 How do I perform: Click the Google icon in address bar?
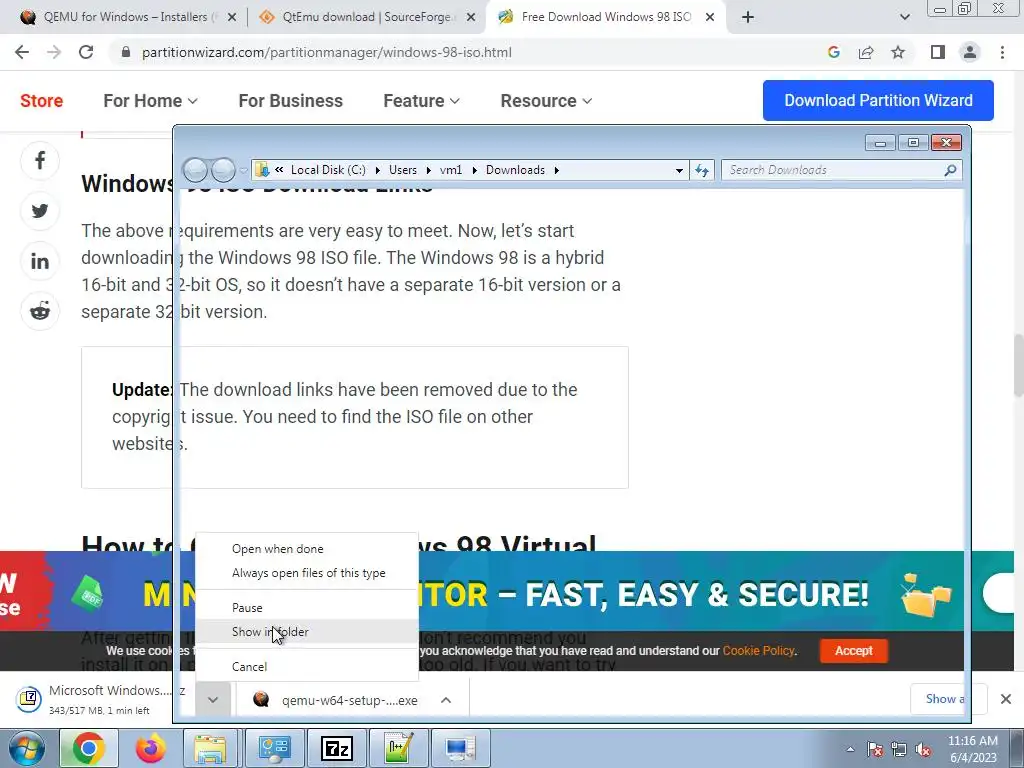click(x=833, y=52)
